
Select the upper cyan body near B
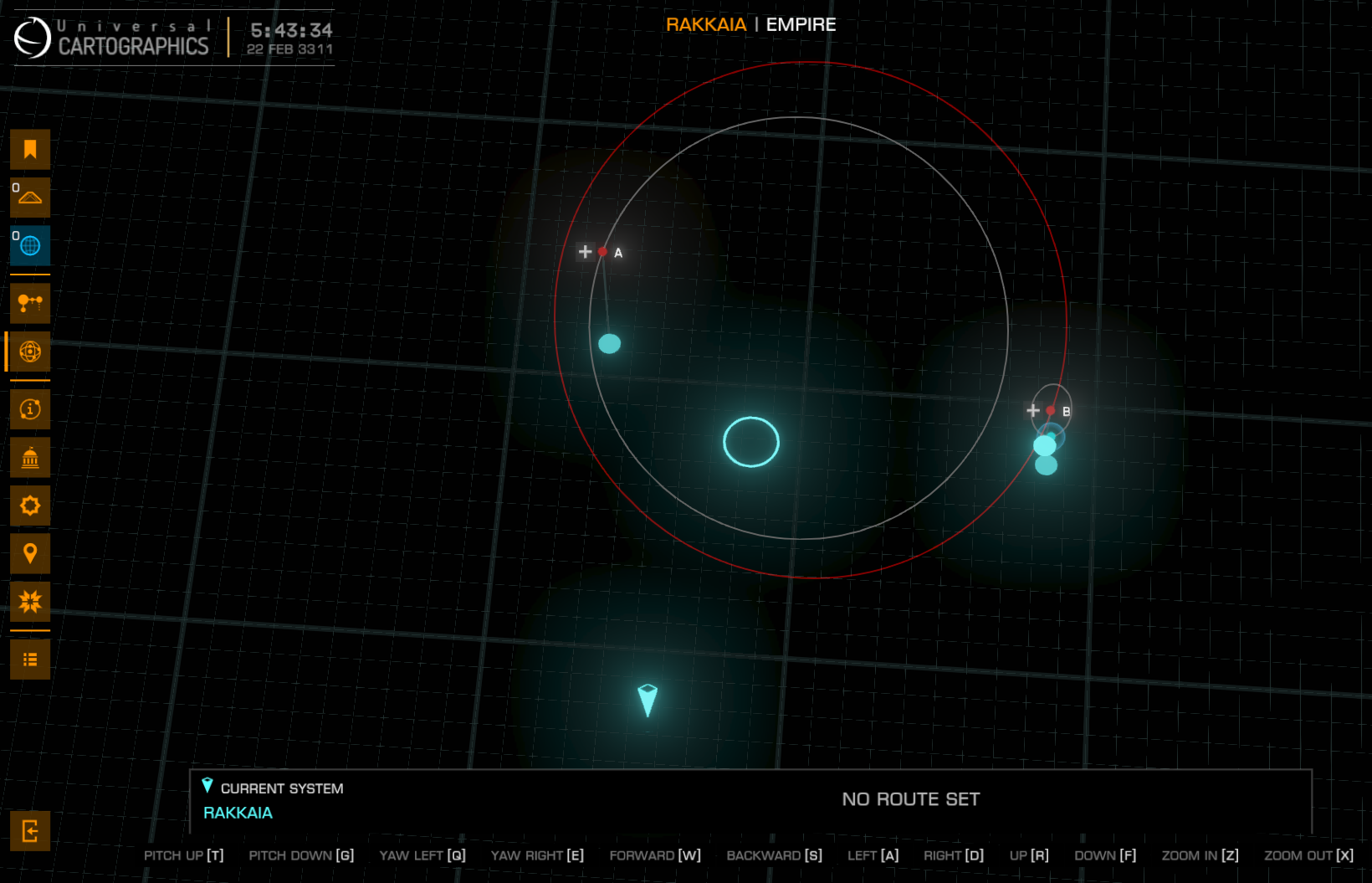[x=1045, y=445]
